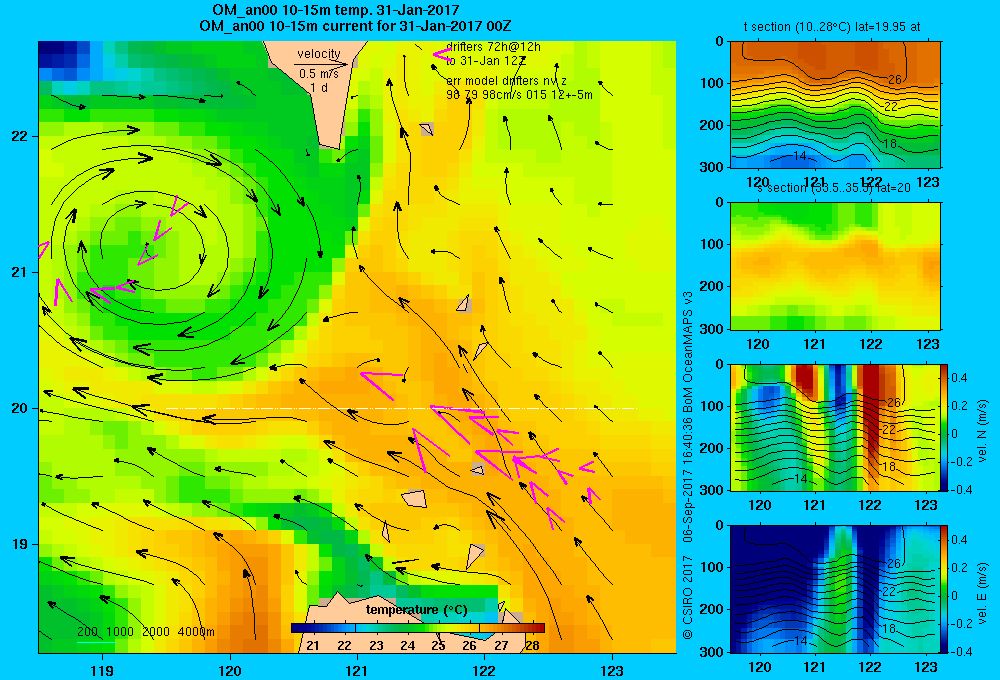The image size is (1000, 680).
Task: Click the '0.5 m/s' velocity scale text
Action: point(319,74)
